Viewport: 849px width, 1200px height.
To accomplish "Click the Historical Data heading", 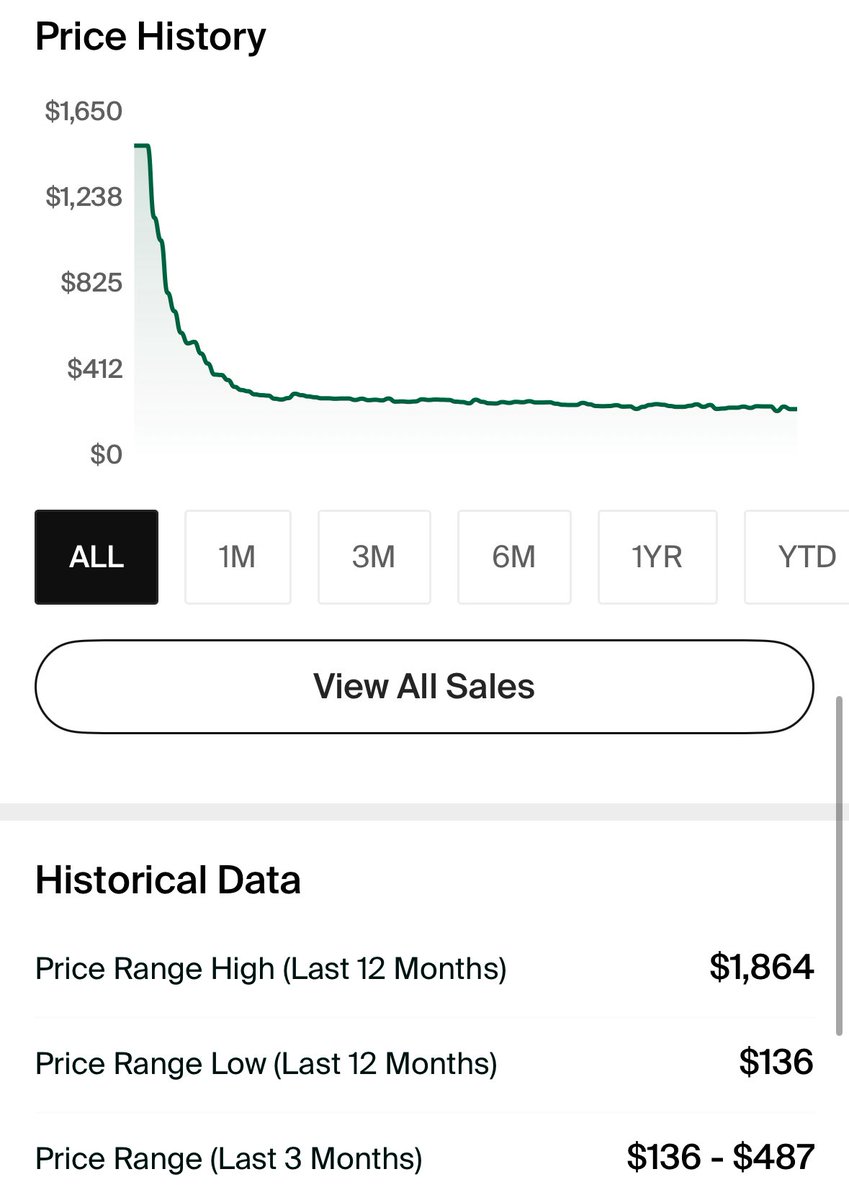I will [168, 880].
